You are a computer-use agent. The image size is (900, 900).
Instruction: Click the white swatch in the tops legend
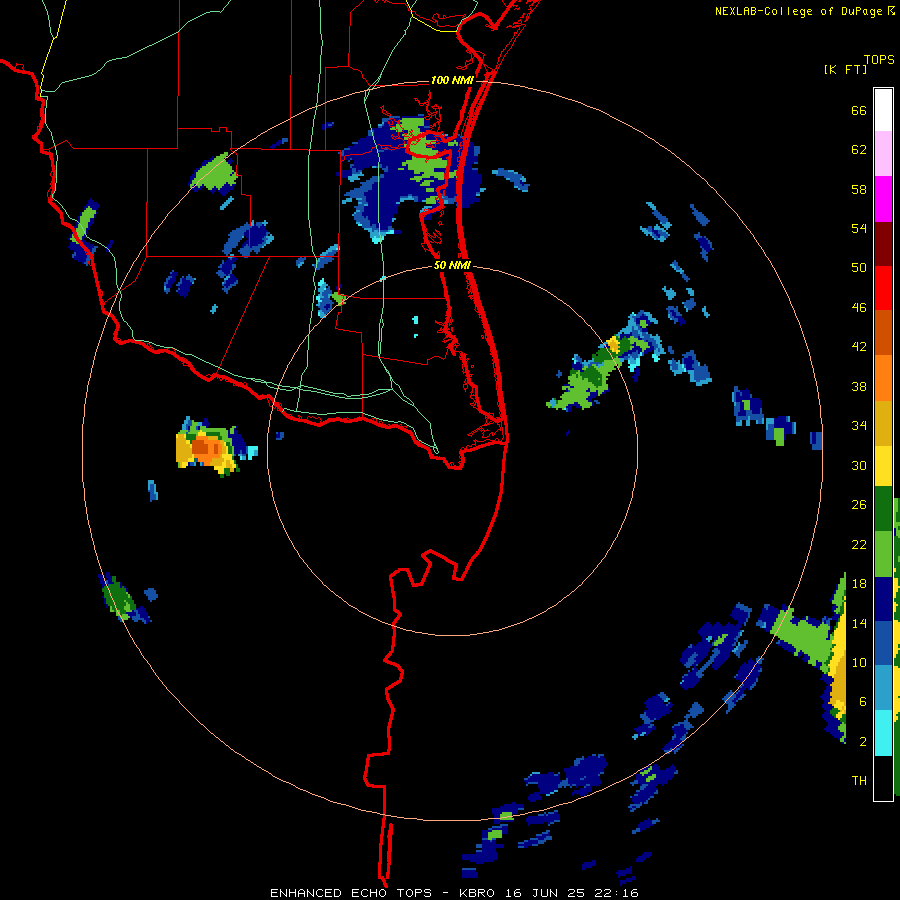point(883,110)
